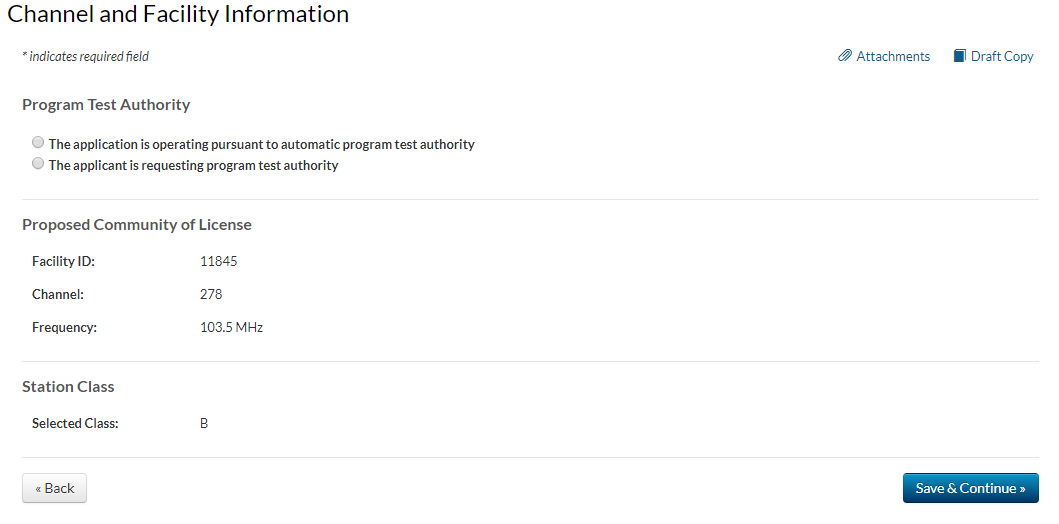Select the automatic program test authority radio button
This screenshot has width=1059, height=524.
click(38, 143)
